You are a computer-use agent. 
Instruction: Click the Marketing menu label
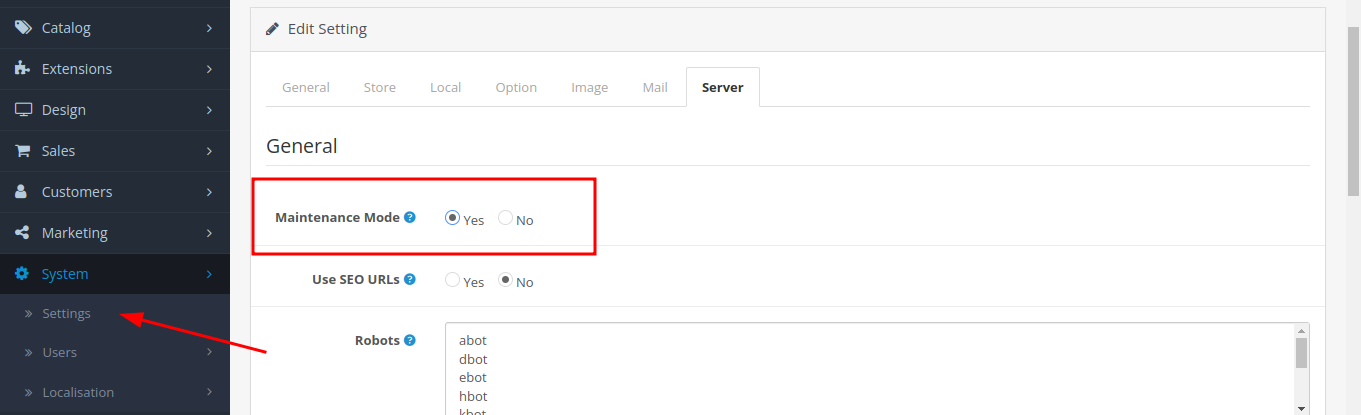click(x=75, y=233)
